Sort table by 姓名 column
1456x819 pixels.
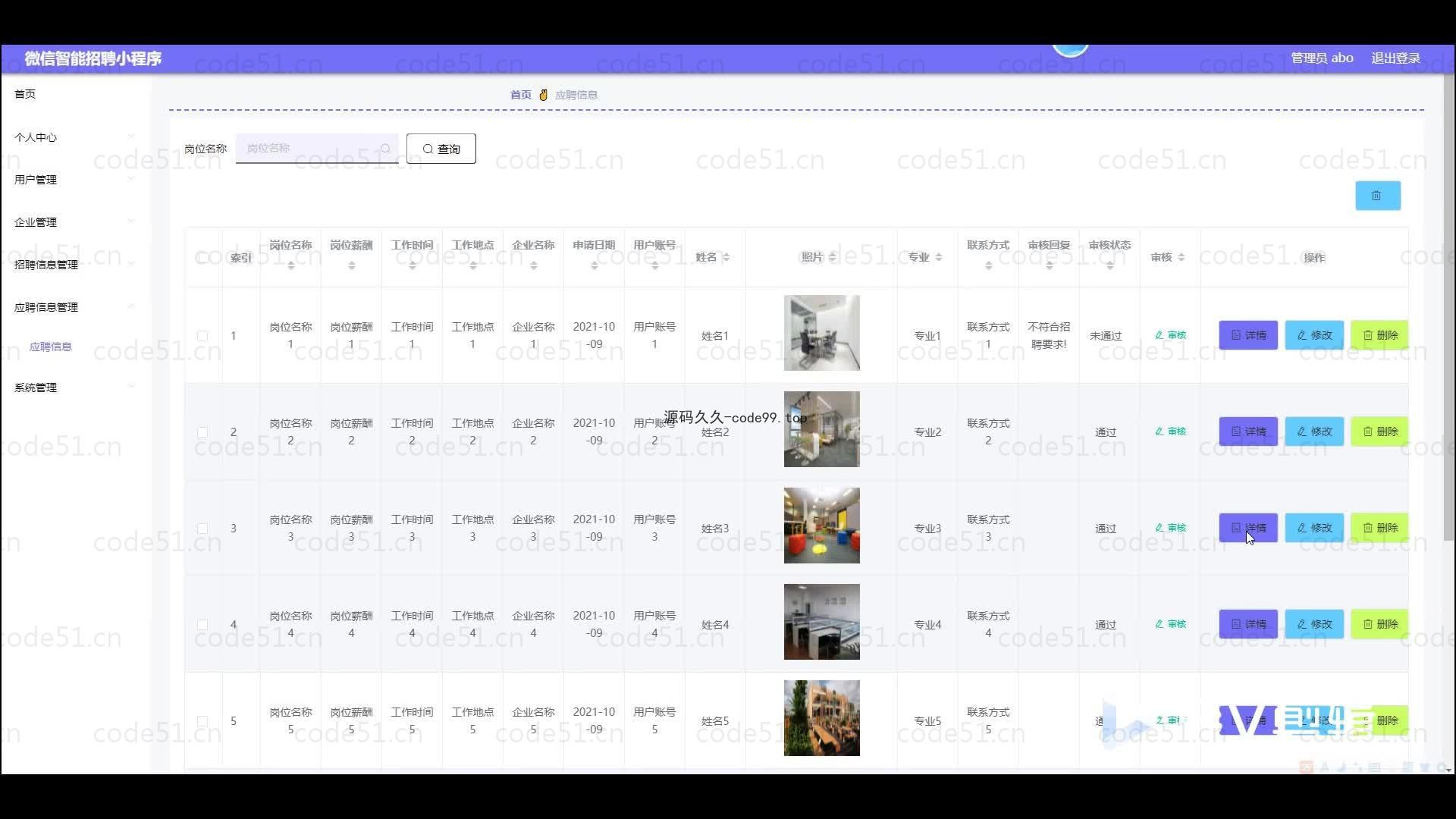pyautogui.click(x=726, y=258)
